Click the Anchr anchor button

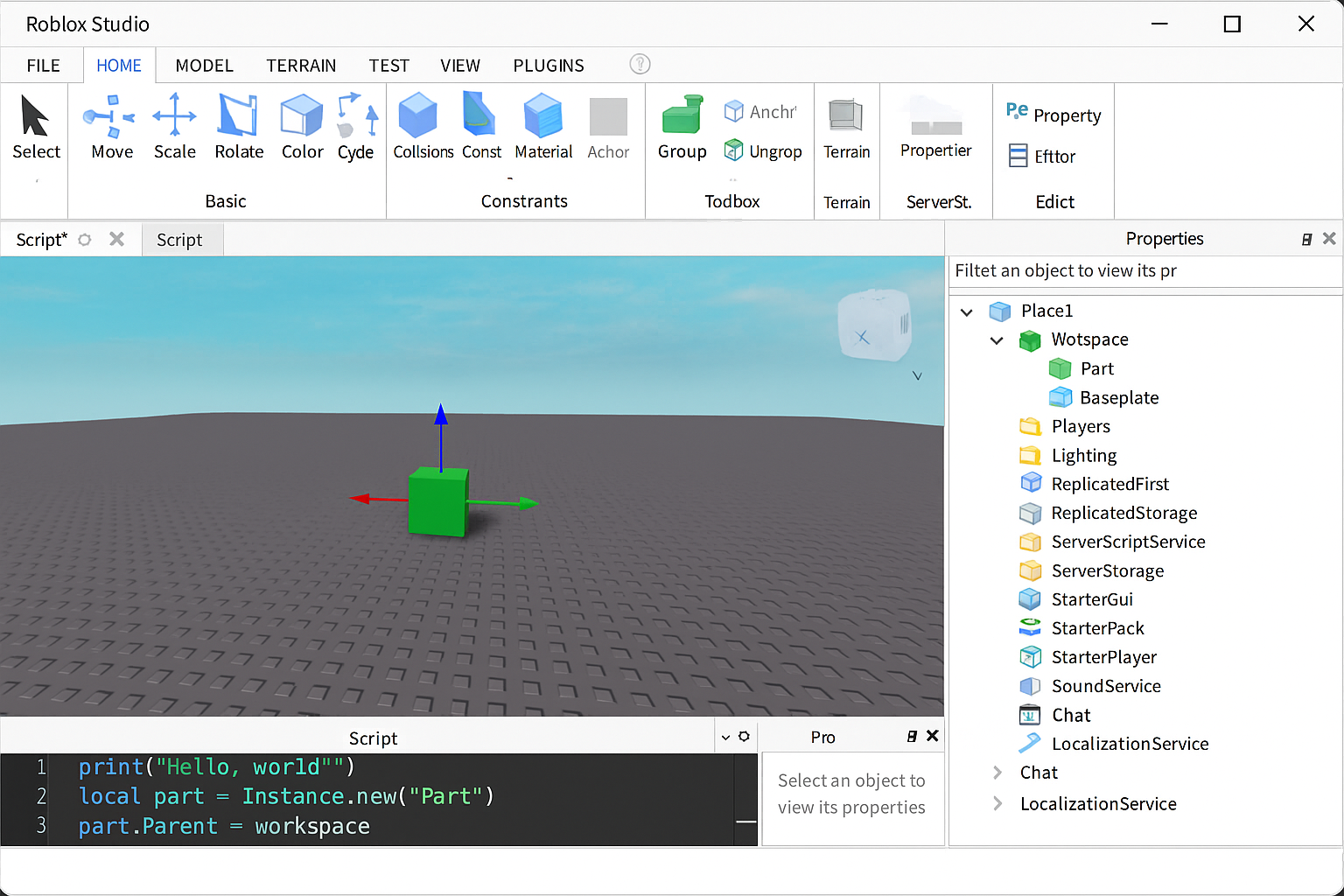pos(760,111)
